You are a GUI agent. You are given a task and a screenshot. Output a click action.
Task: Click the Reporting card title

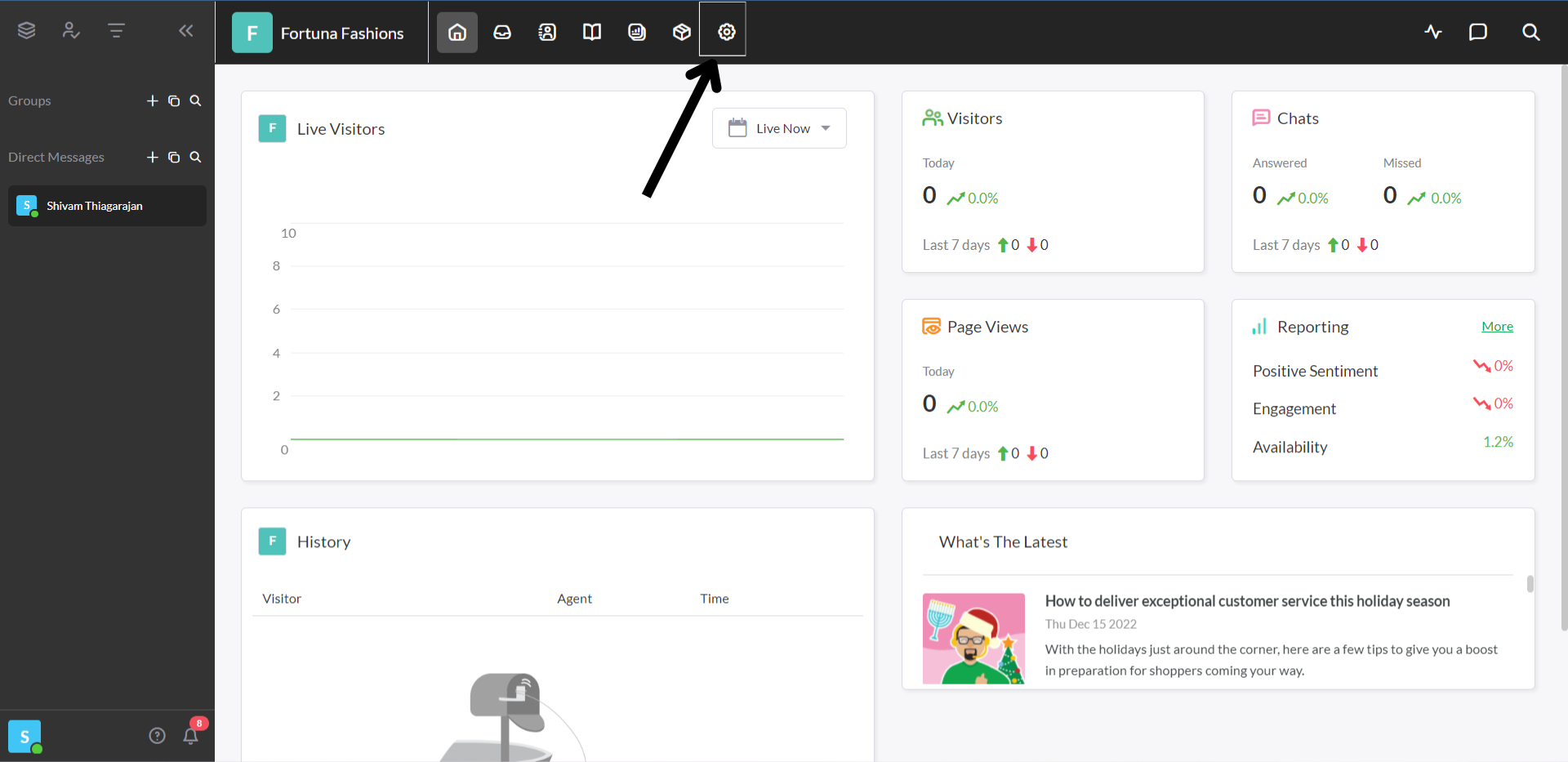(1312, 327)
